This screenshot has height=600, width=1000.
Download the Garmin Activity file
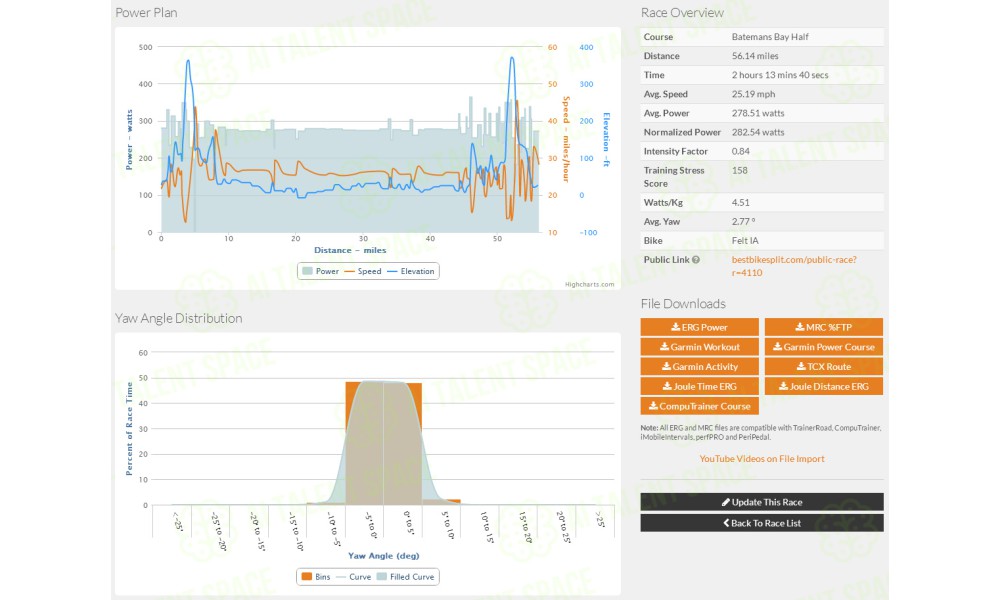[x=700, y=367]
